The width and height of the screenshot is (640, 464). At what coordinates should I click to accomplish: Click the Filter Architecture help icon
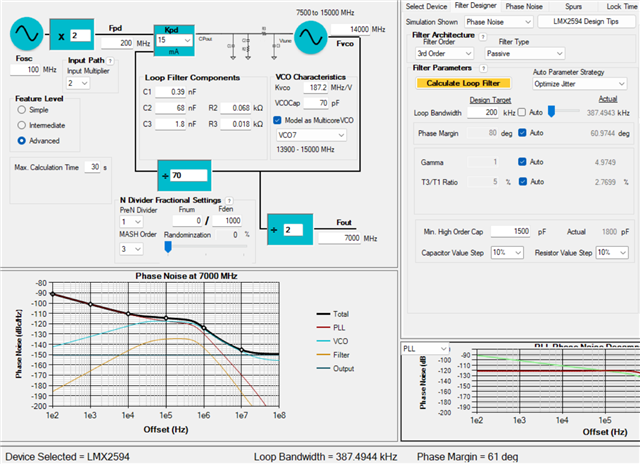[x=483, y=37]
